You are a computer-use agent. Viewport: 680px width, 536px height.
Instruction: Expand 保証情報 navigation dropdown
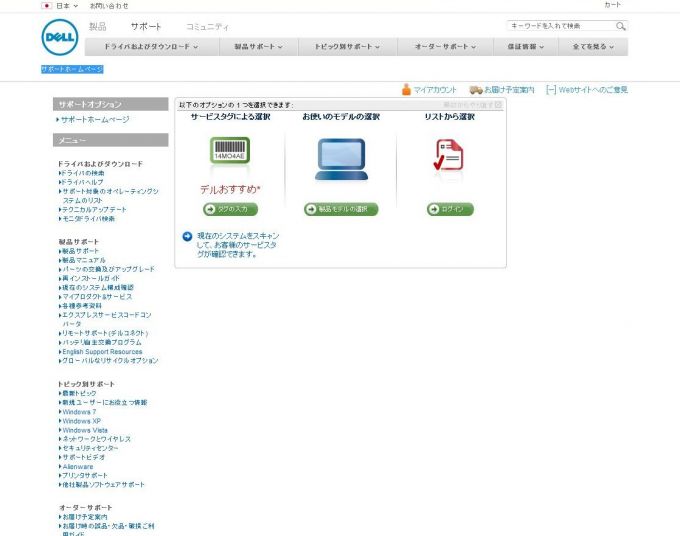coord(526,46)
